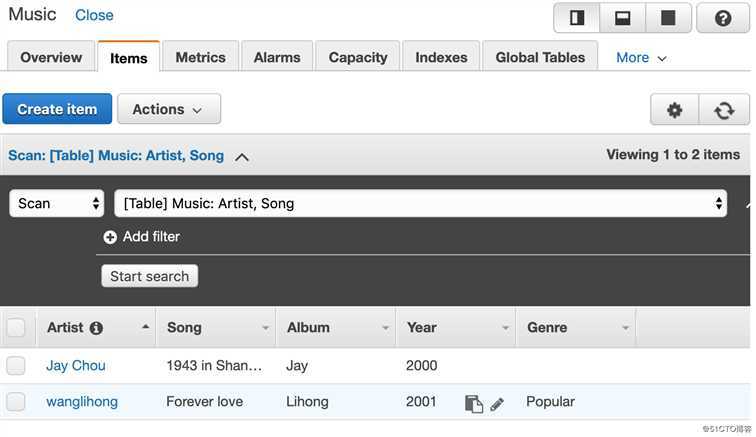Toggle the select all items checkbox
Image resolution: width=756 pixels, height=437 pixels.
16,328
